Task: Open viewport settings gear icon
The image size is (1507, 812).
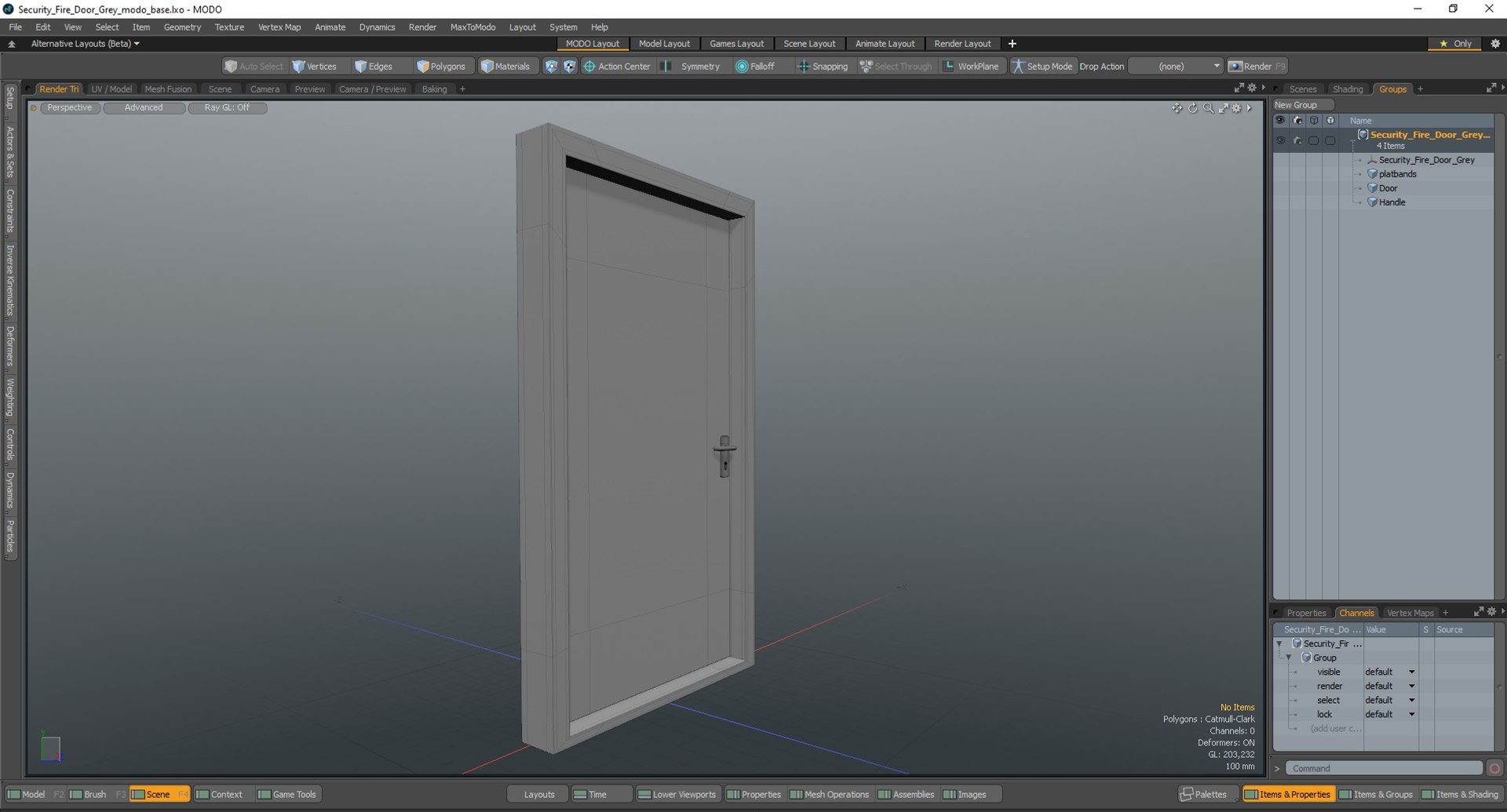Action: coord(1237,108)
